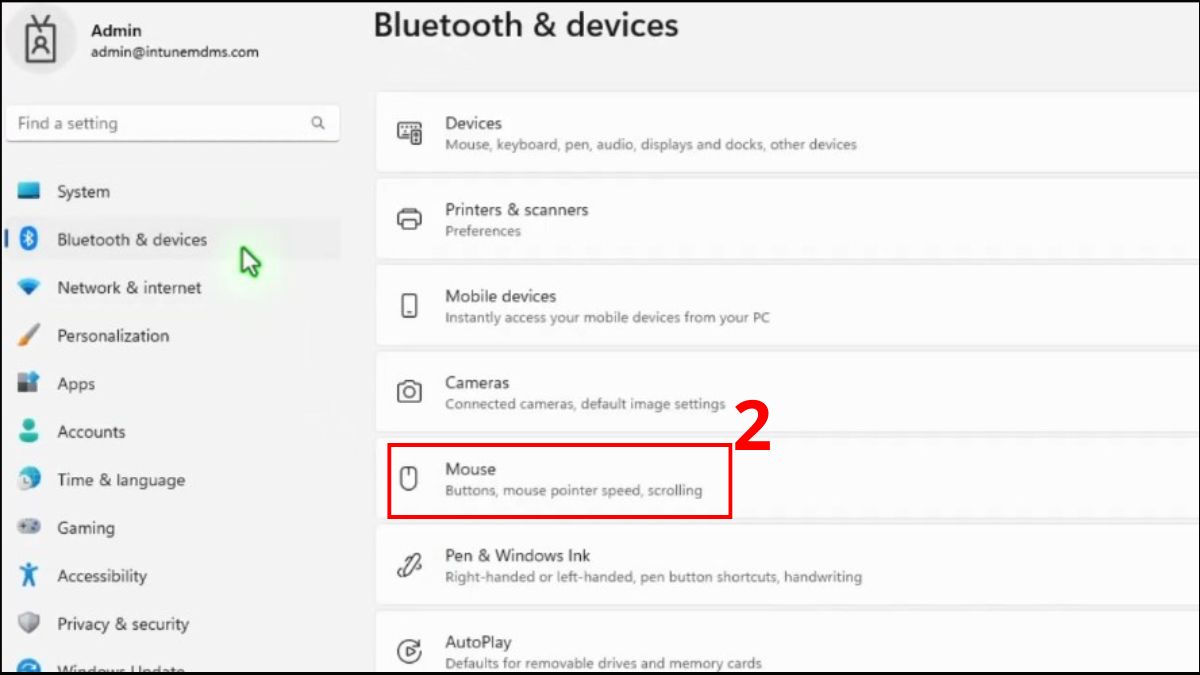The image size is (1200, 675).
Task: Open Time & language settings
Action: pos(120,479)
